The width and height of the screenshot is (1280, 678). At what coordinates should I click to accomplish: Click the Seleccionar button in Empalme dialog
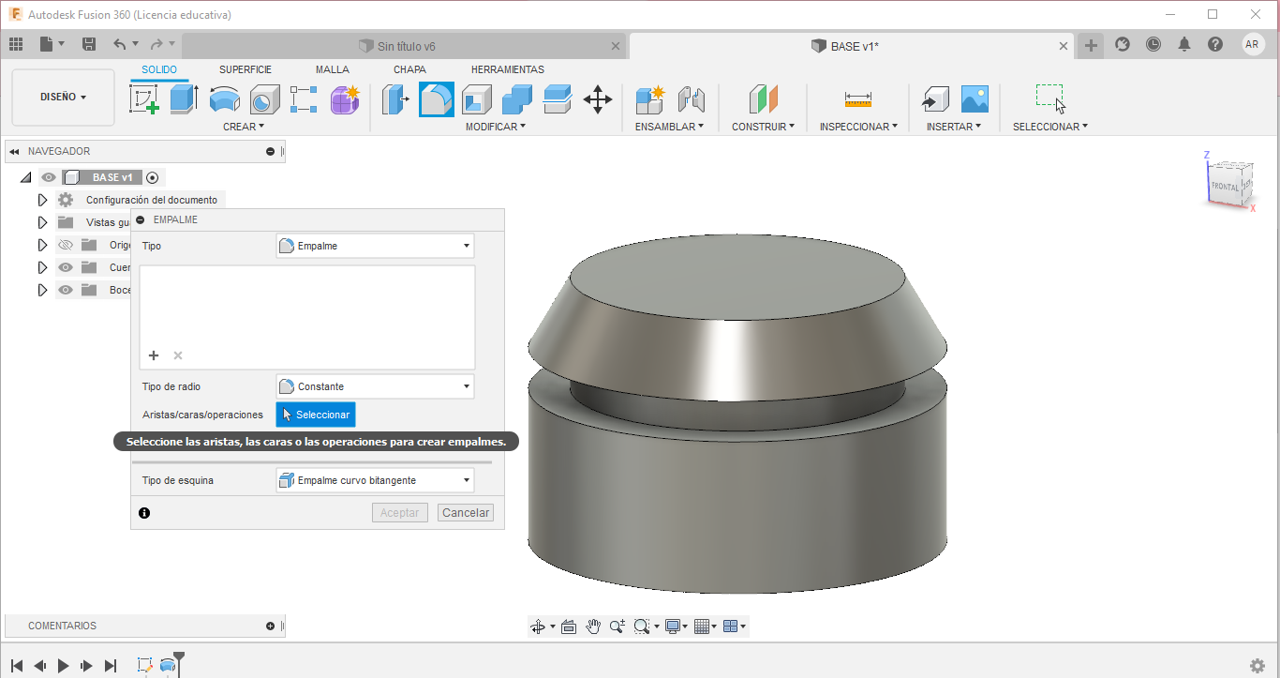tap(315, 414)
